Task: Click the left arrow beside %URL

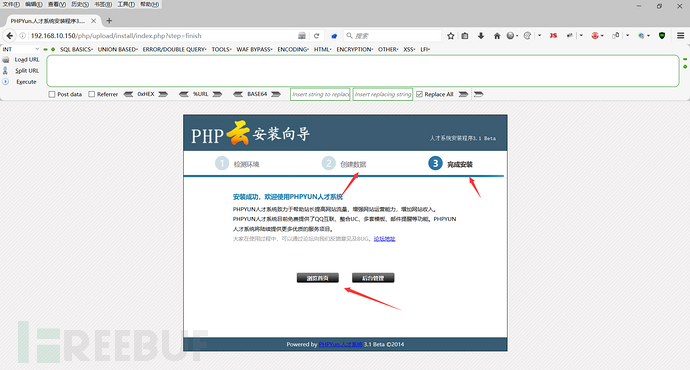Action: [x=184, y=94]
